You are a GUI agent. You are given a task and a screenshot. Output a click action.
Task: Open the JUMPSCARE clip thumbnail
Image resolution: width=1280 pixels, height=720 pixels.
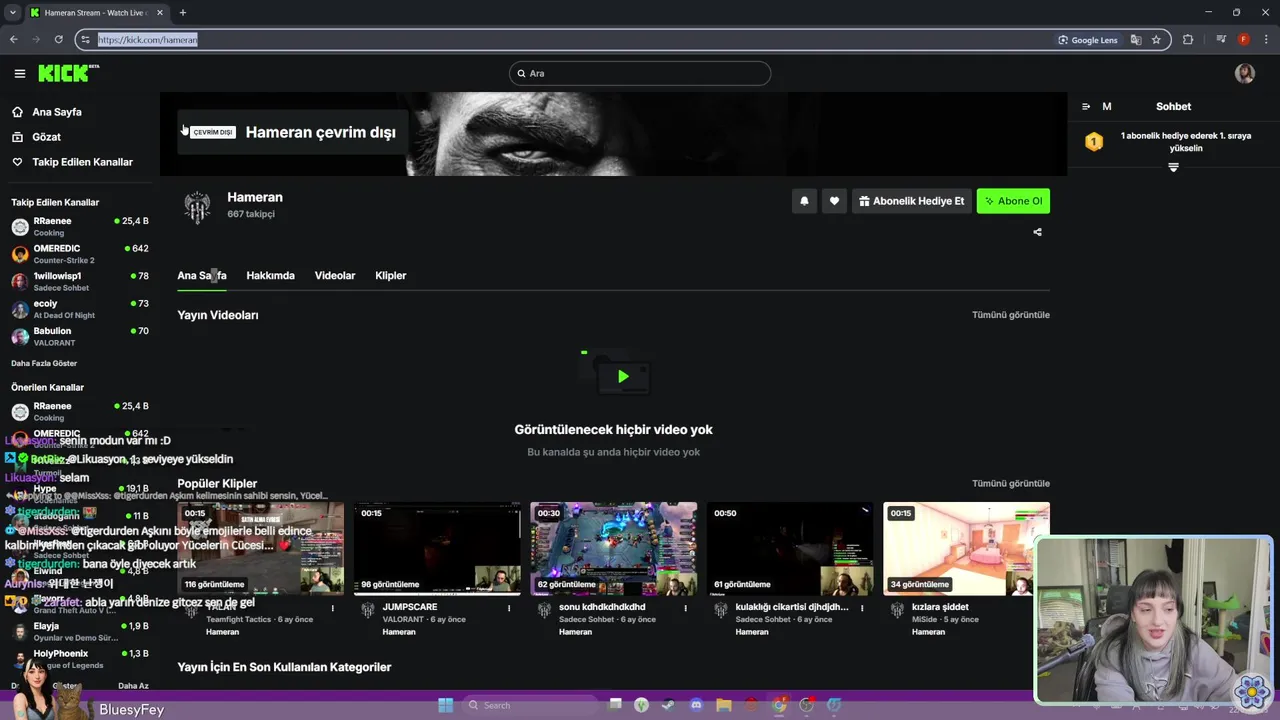(x=437, y=548)
